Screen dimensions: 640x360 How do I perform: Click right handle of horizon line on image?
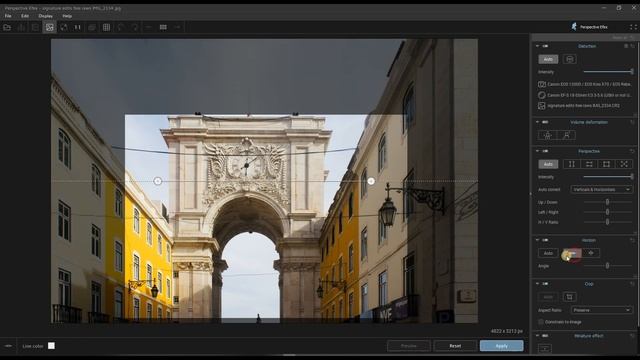tap(371, 181)
